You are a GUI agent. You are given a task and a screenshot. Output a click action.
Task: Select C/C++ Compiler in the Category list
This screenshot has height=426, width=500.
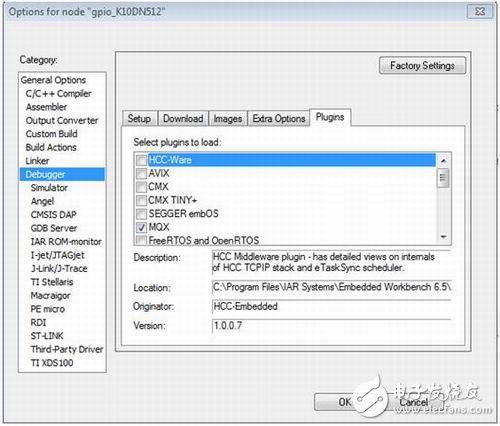(58, 94)
